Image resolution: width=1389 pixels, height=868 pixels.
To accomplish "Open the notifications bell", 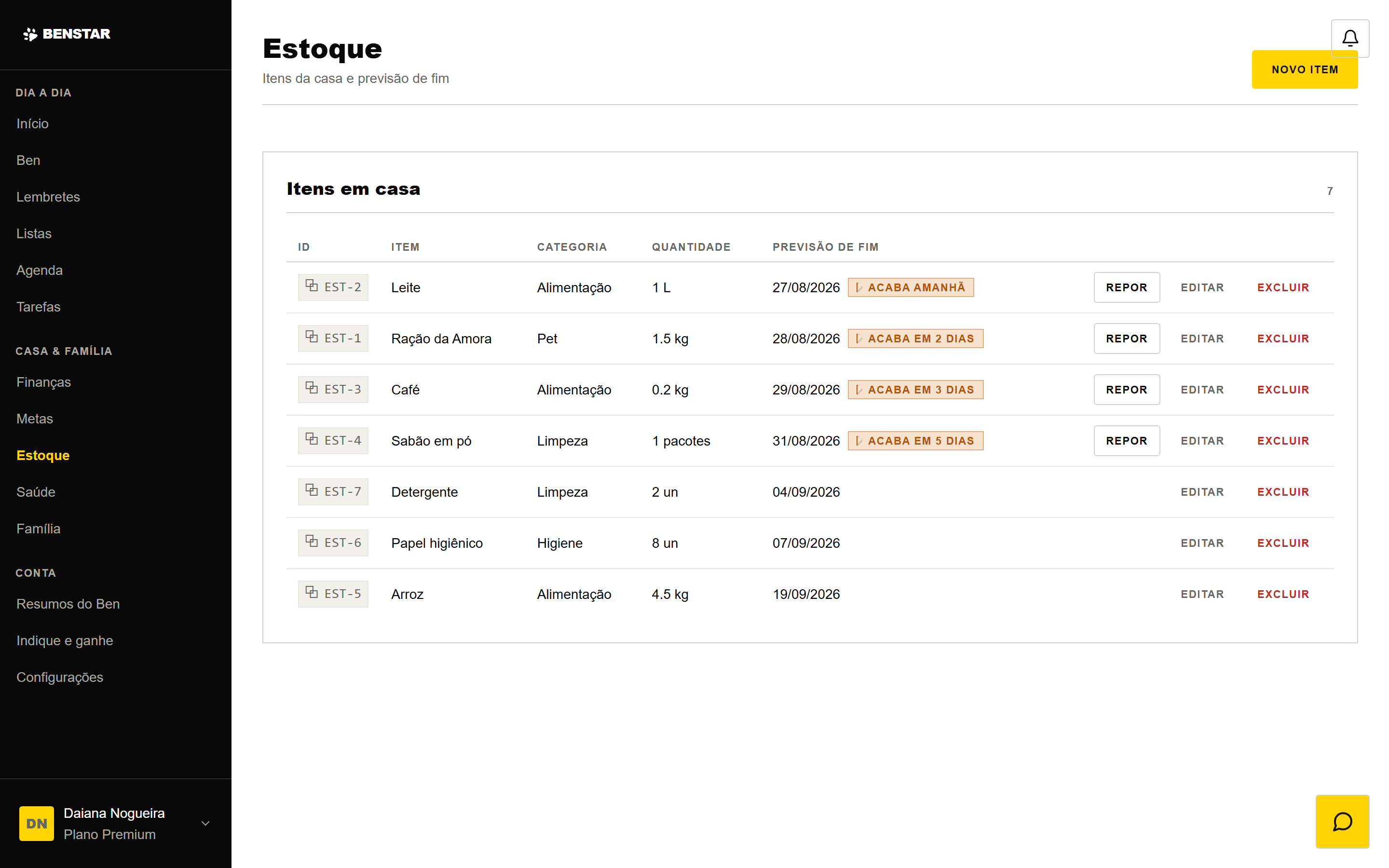I will coord(1350,39).
